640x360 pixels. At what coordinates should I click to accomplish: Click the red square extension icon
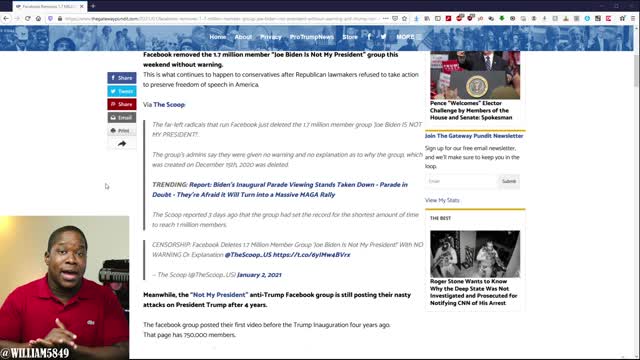[x=448, y=18]
